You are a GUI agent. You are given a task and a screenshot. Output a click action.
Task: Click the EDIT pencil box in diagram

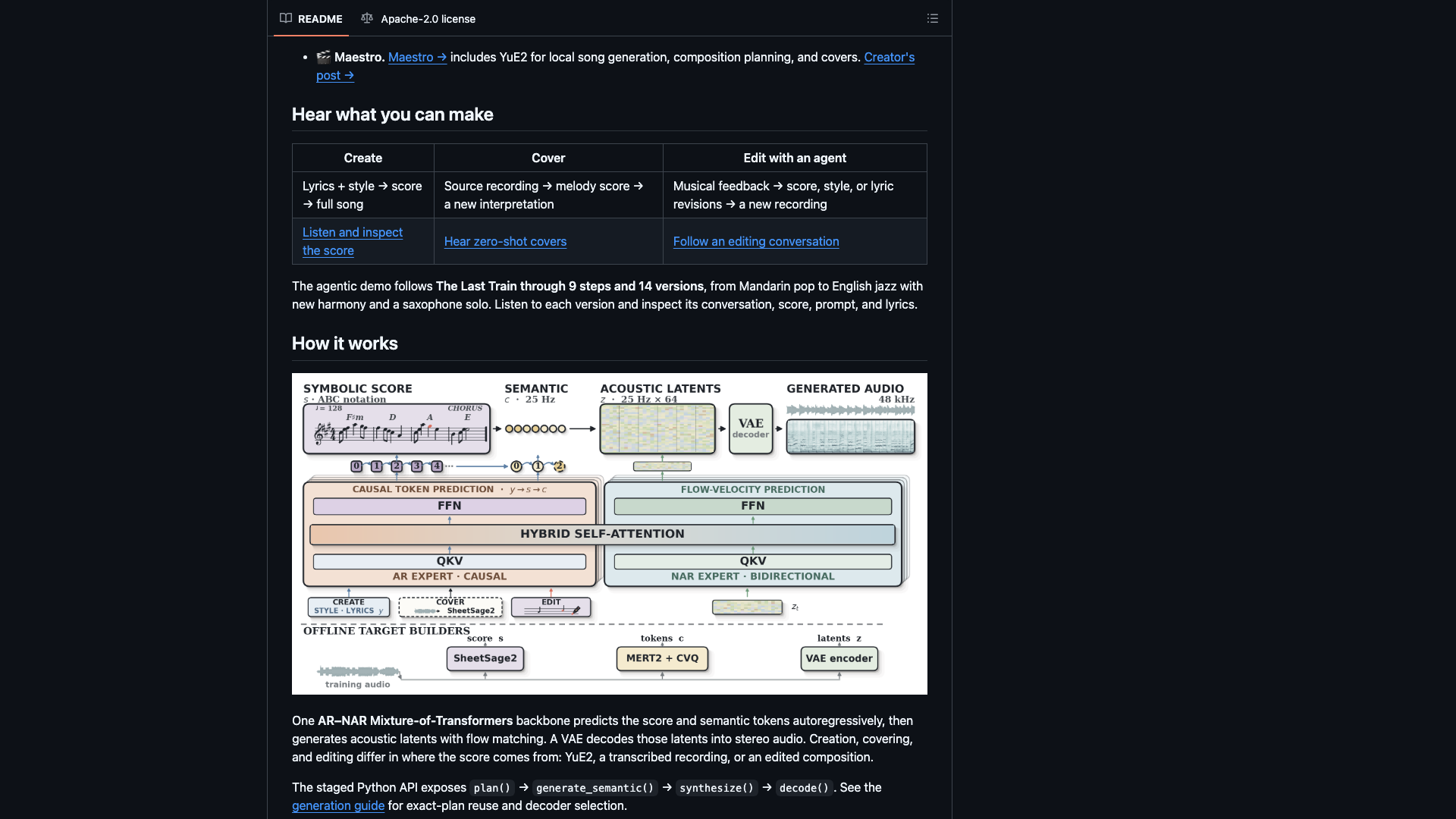551,607
